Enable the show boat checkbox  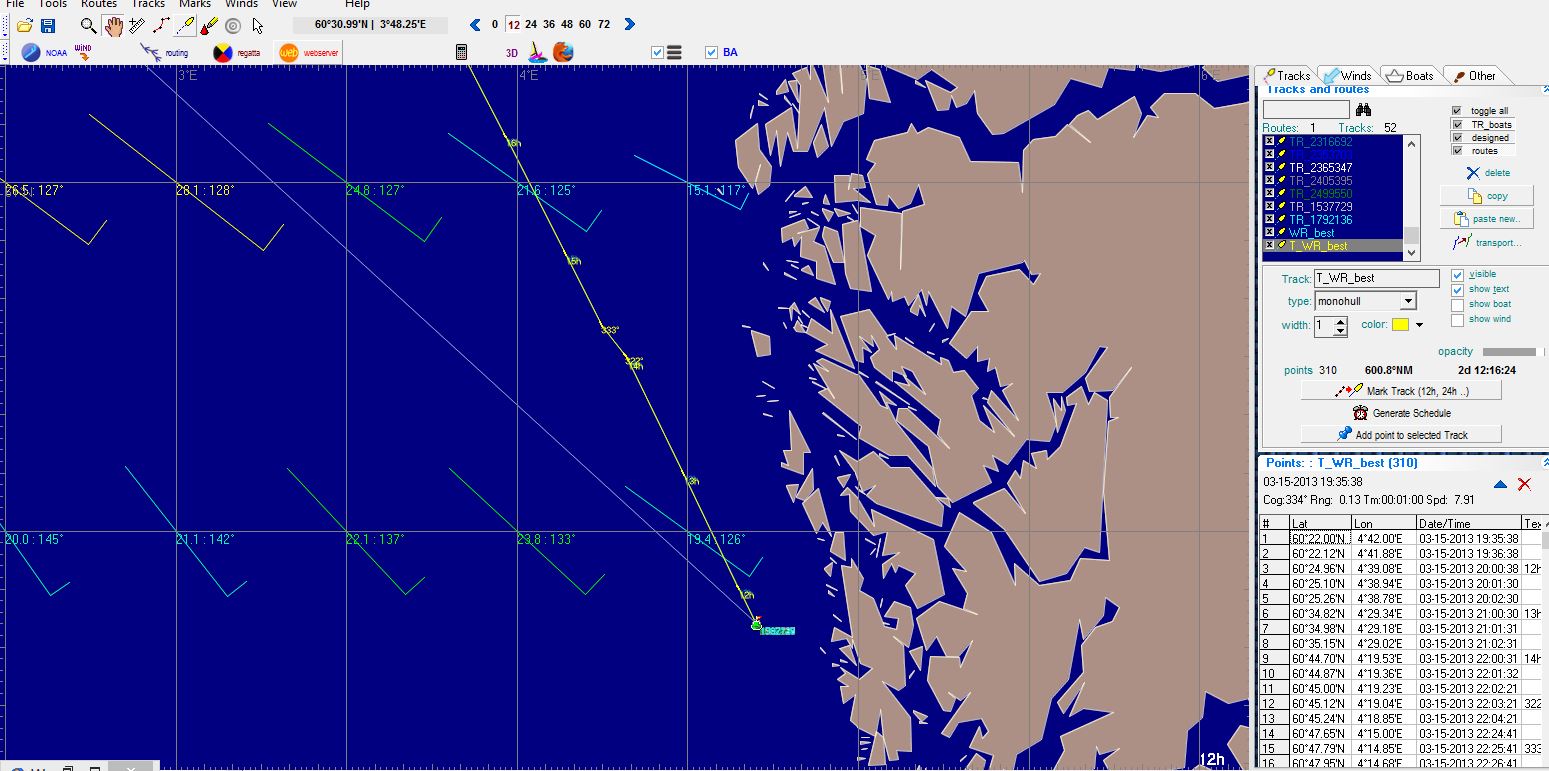coord(1457,305)
